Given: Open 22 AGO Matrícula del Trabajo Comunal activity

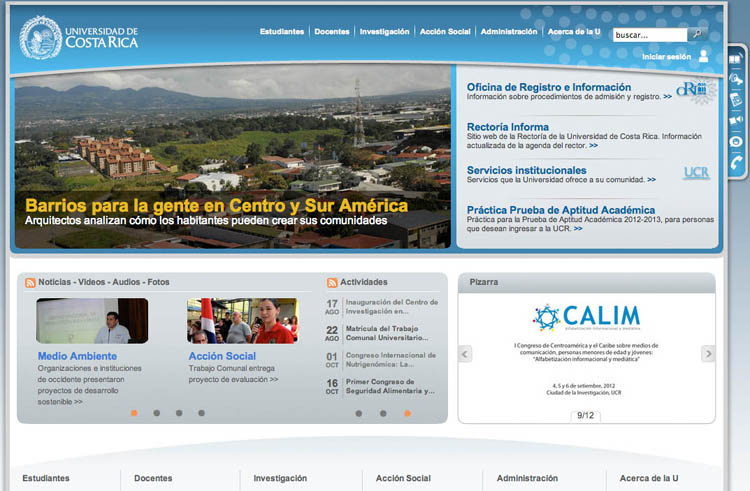Looking at the screenshot, I should 377,333.
